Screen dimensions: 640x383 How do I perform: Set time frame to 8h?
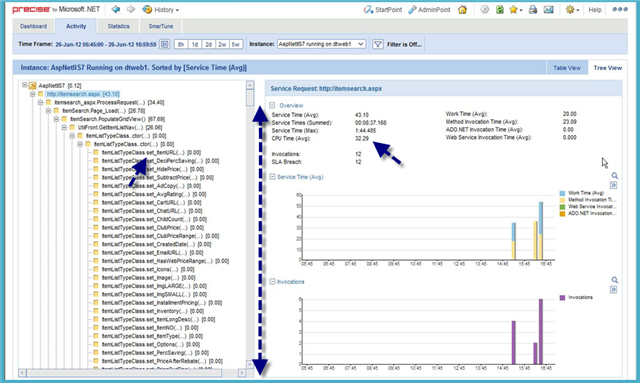coord(181,44)
